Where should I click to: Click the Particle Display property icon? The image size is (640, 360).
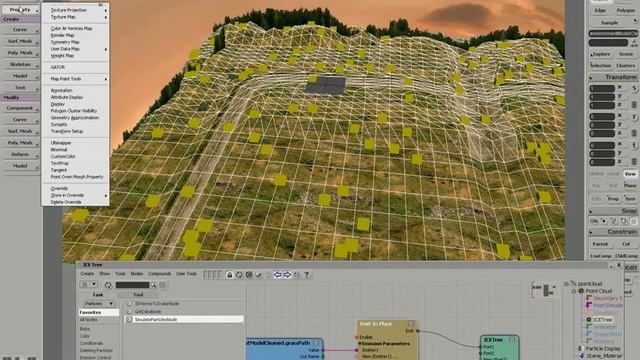click(x=581, y=349)
